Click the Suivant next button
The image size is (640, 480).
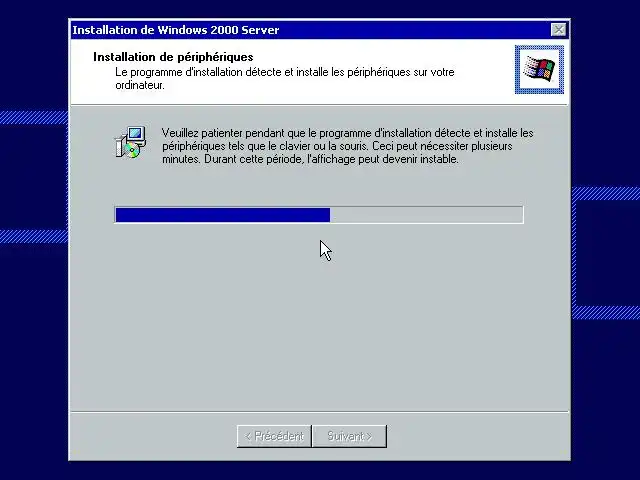point(349,436)
